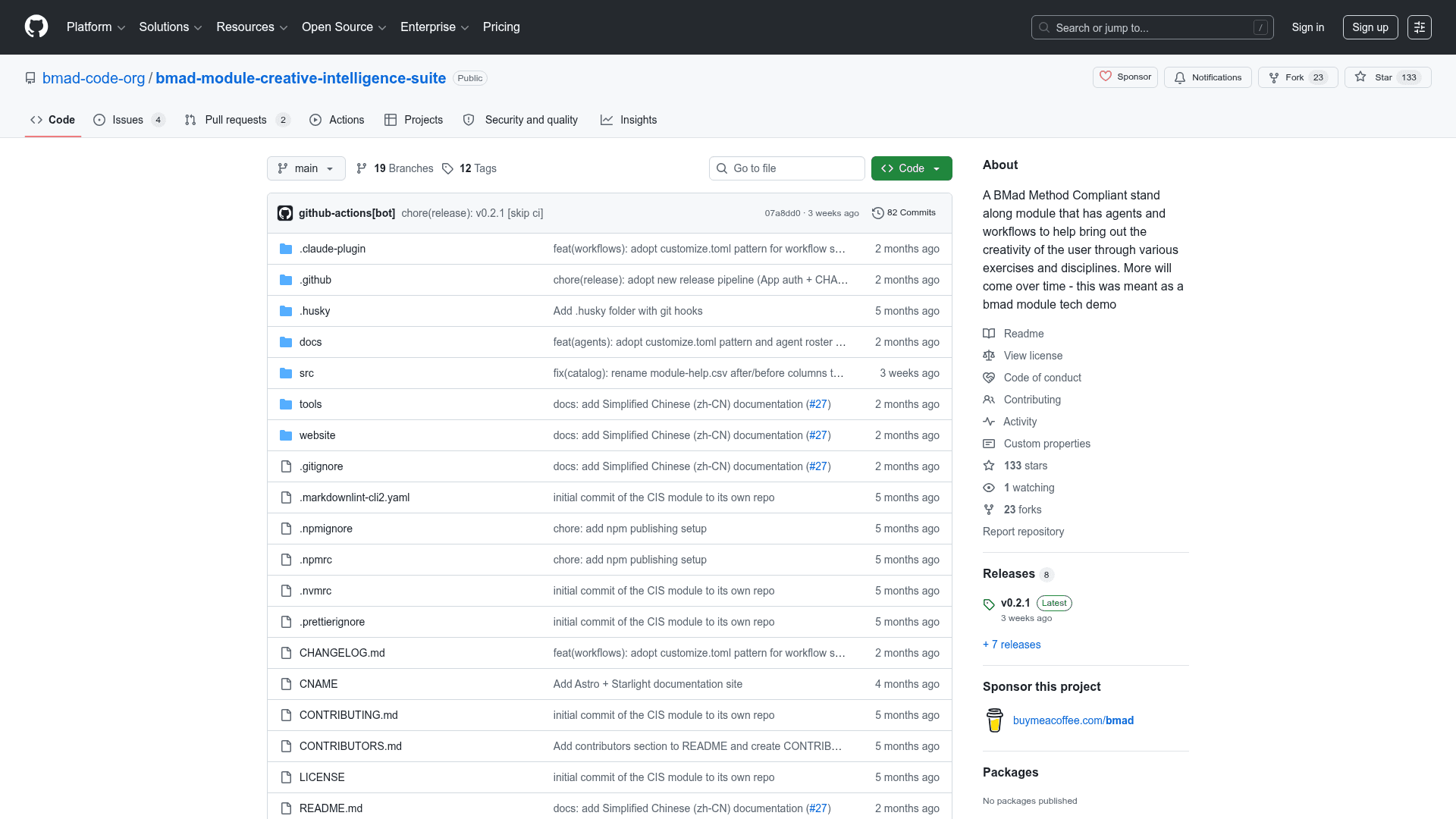Open the green Code dropdown button

pos(912,168)
